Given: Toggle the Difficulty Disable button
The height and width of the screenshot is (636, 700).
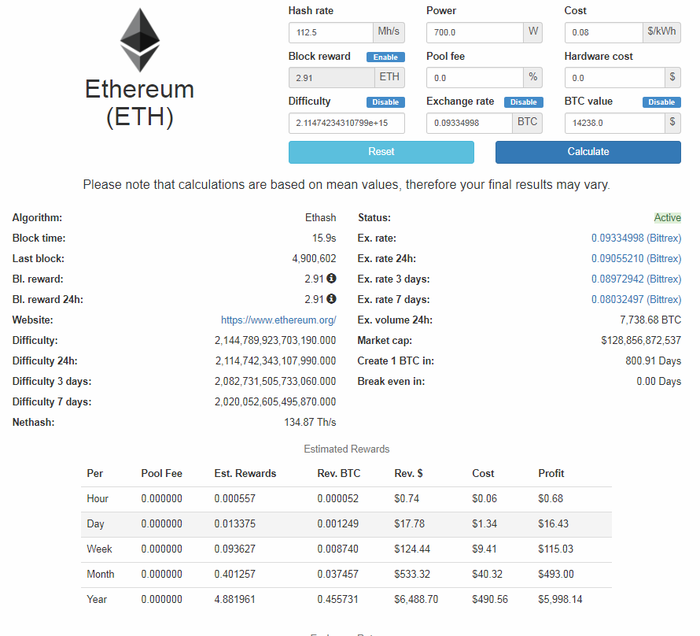Looking at the screenshot, I should coord(386,102).
